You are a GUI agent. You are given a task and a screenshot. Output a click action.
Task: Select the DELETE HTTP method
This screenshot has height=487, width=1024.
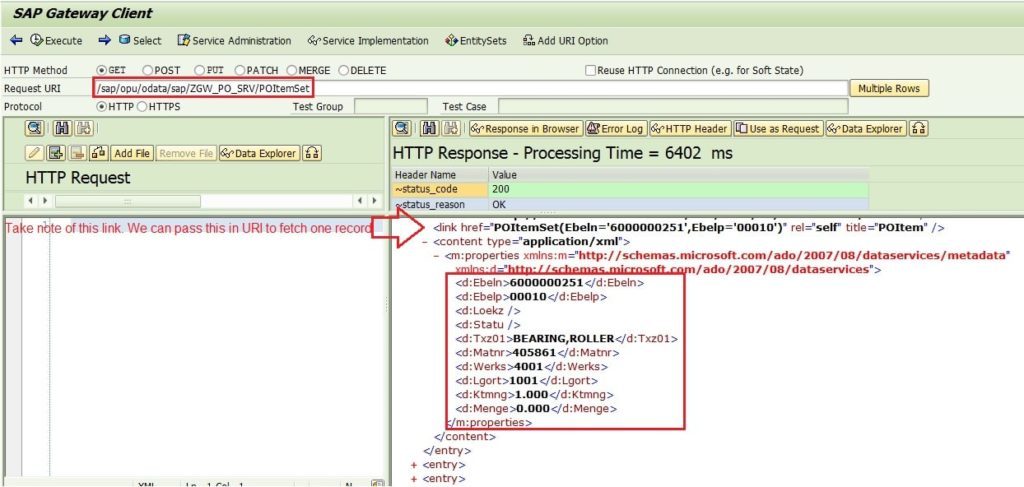pos(344,71)
